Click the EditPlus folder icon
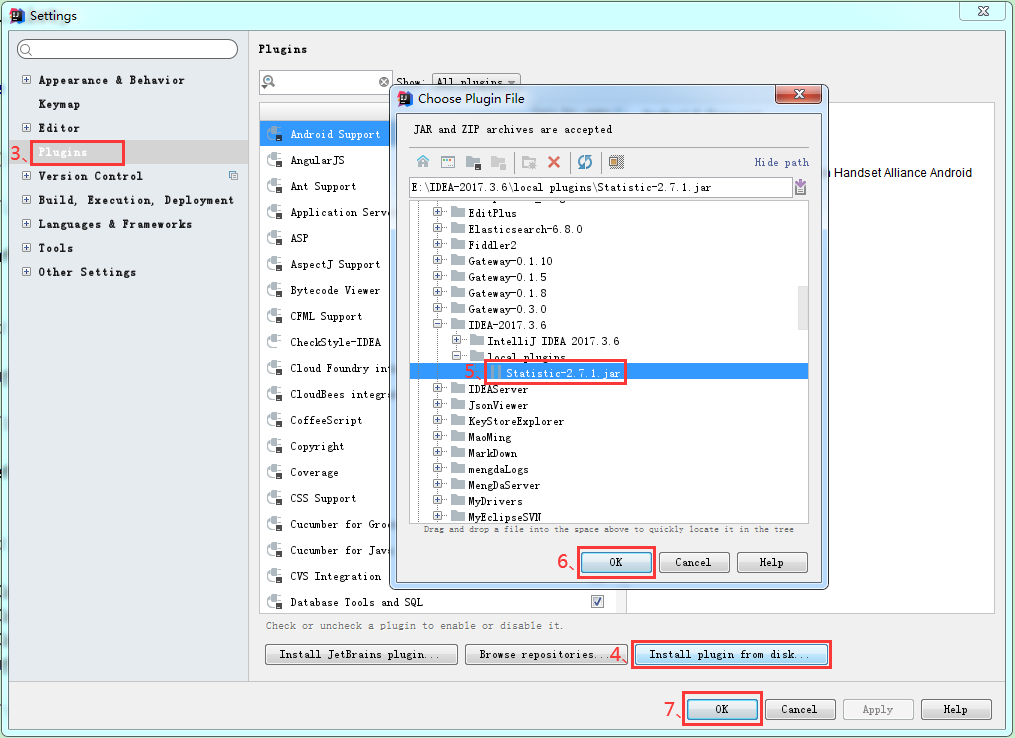This screenshot has height=738, width=1015. coord(458,212)
